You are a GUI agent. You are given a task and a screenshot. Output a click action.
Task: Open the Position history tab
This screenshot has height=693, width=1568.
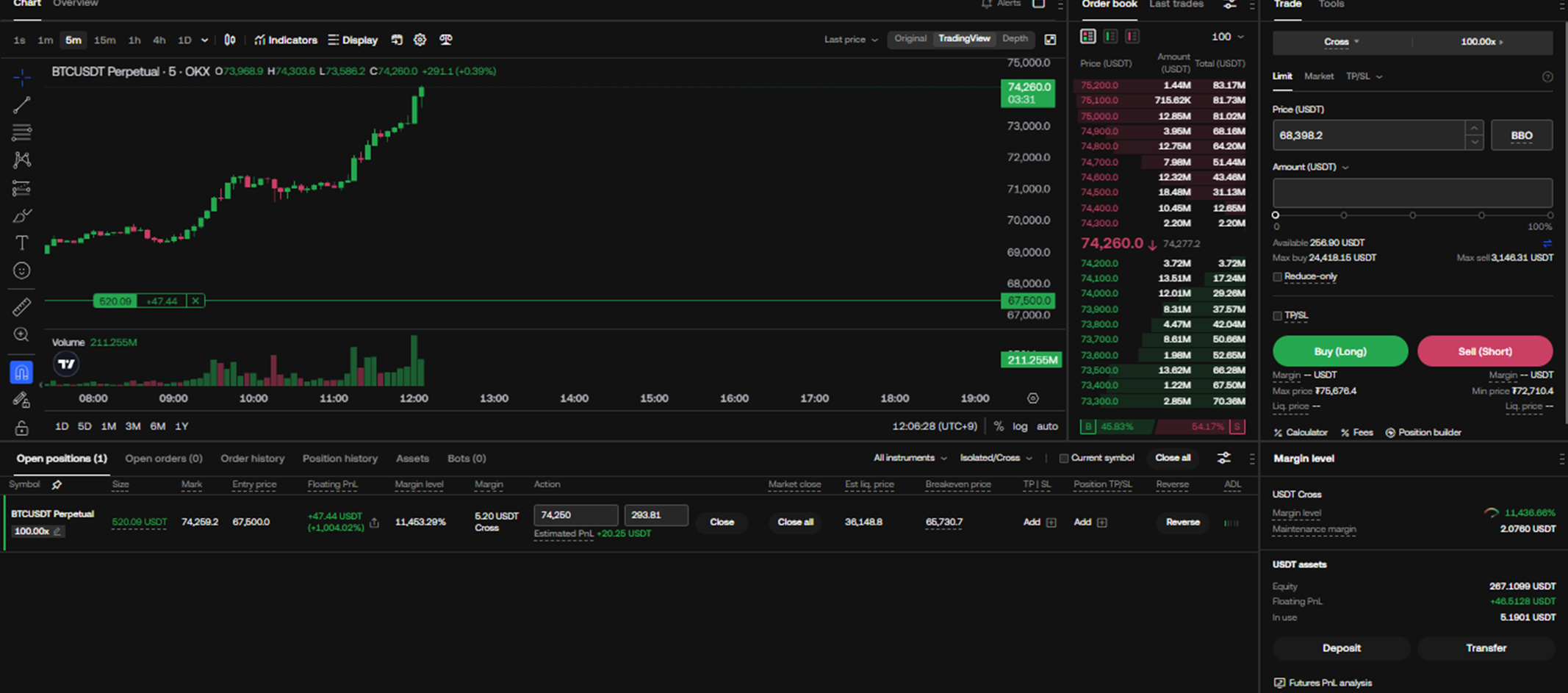340,459
